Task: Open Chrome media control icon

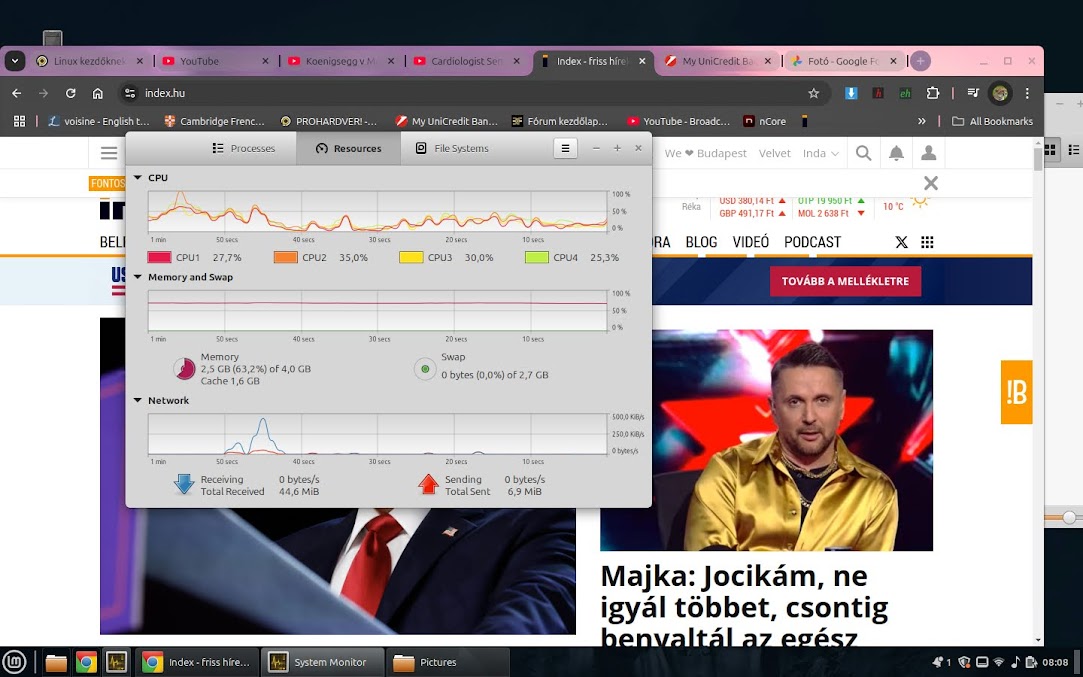Action: [973, 93]
